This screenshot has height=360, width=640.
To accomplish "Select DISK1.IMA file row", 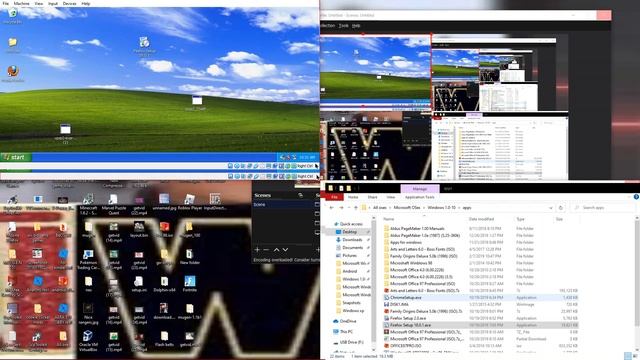I will tap(480, 304).
